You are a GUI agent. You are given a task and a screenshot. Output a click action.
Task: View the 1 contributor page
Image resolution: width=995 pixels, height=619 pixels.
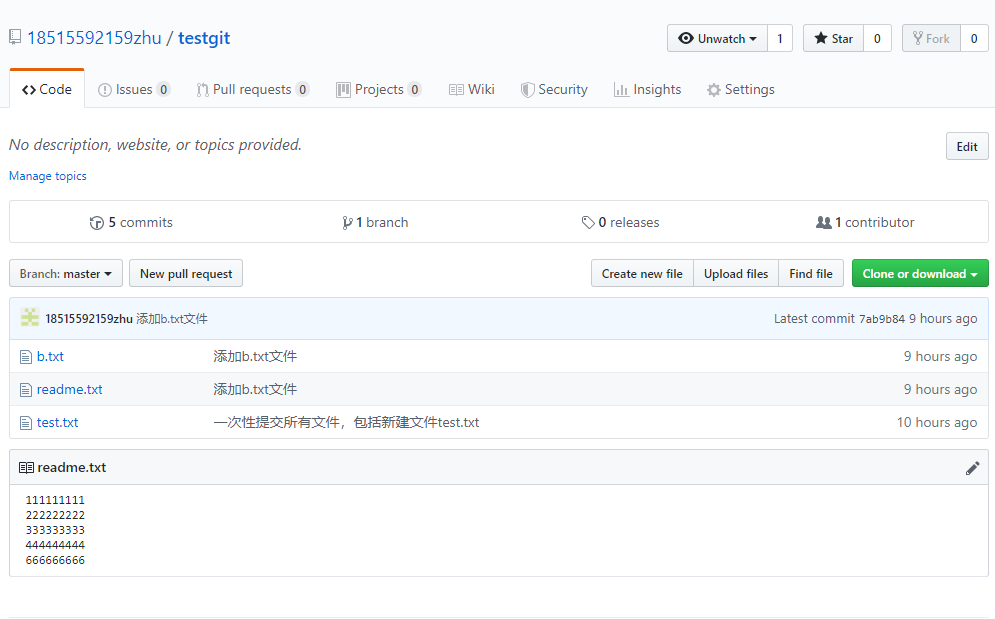[865, 222]
